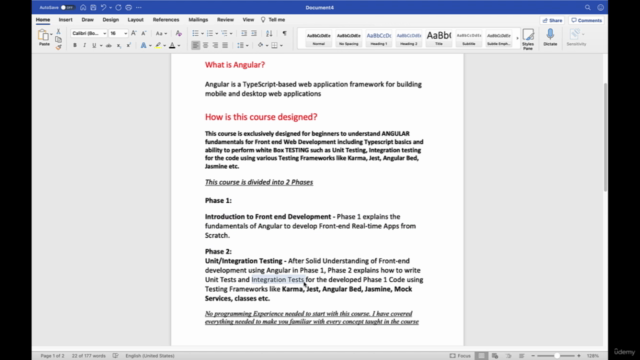Image resolution: width=640 pixels, height=360 pixels.
Task: Decrease paragraph indent
Action: [244, 33]
